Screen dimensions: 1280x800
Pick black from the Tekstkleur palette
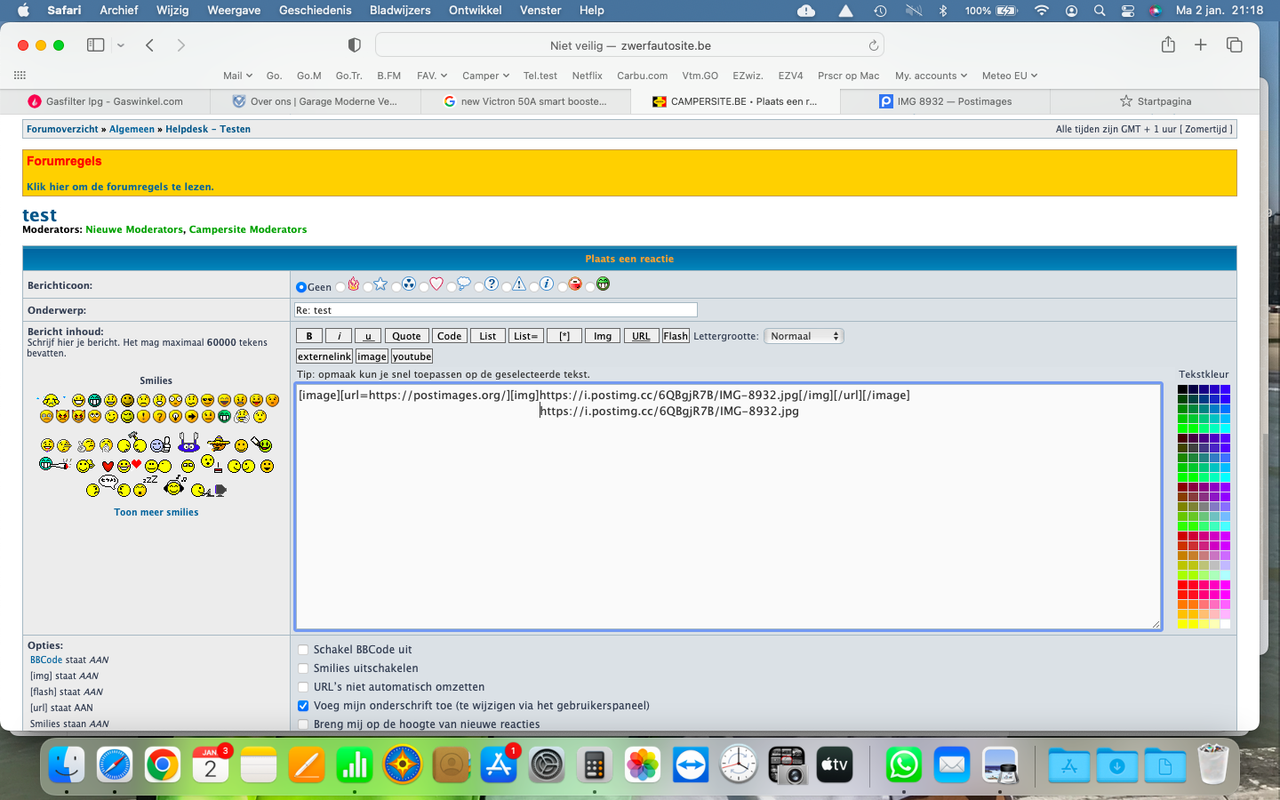coord(1183,389)
